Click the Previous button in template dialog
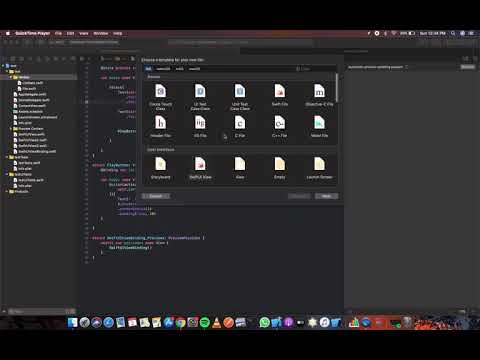The height and width of the screenshot is (360, 480). [x=299, y=196]
